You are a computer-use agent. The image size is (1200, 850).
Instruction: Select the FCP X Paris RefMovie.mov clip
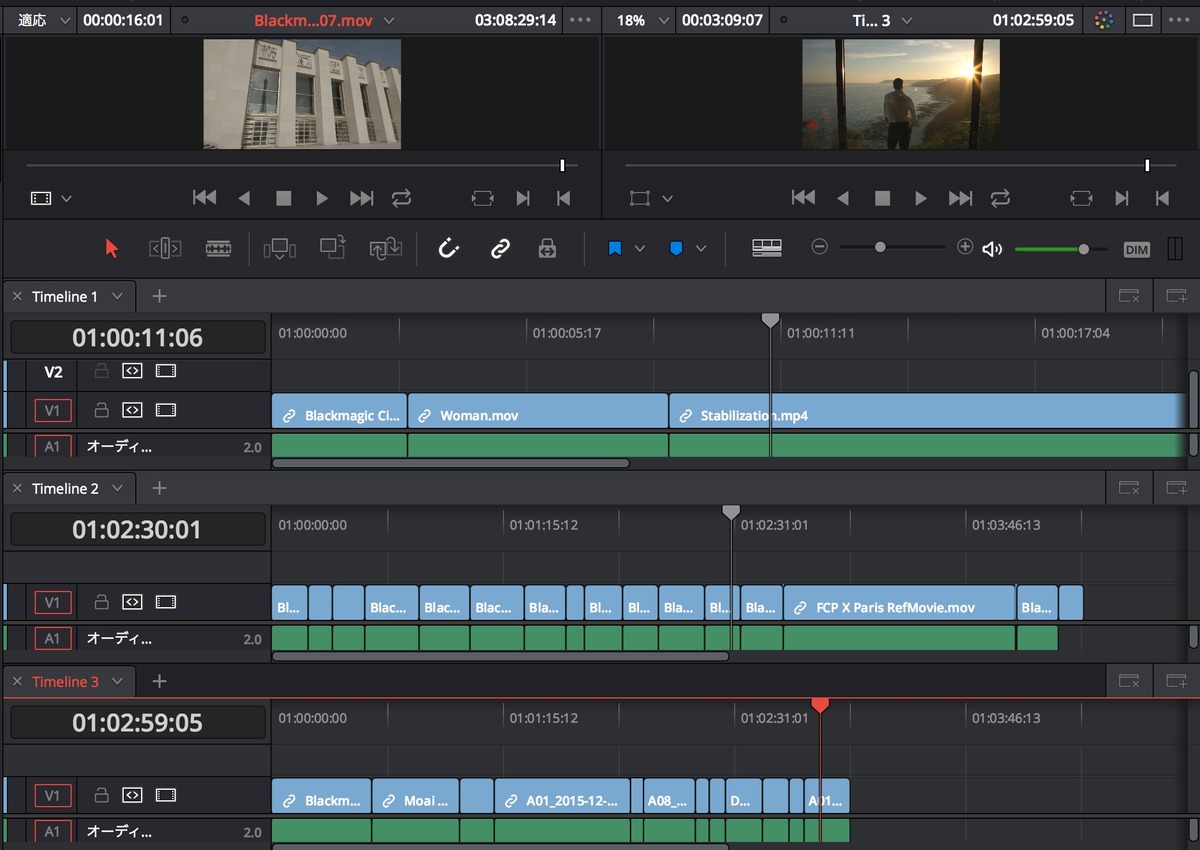[x=900, y=602]
